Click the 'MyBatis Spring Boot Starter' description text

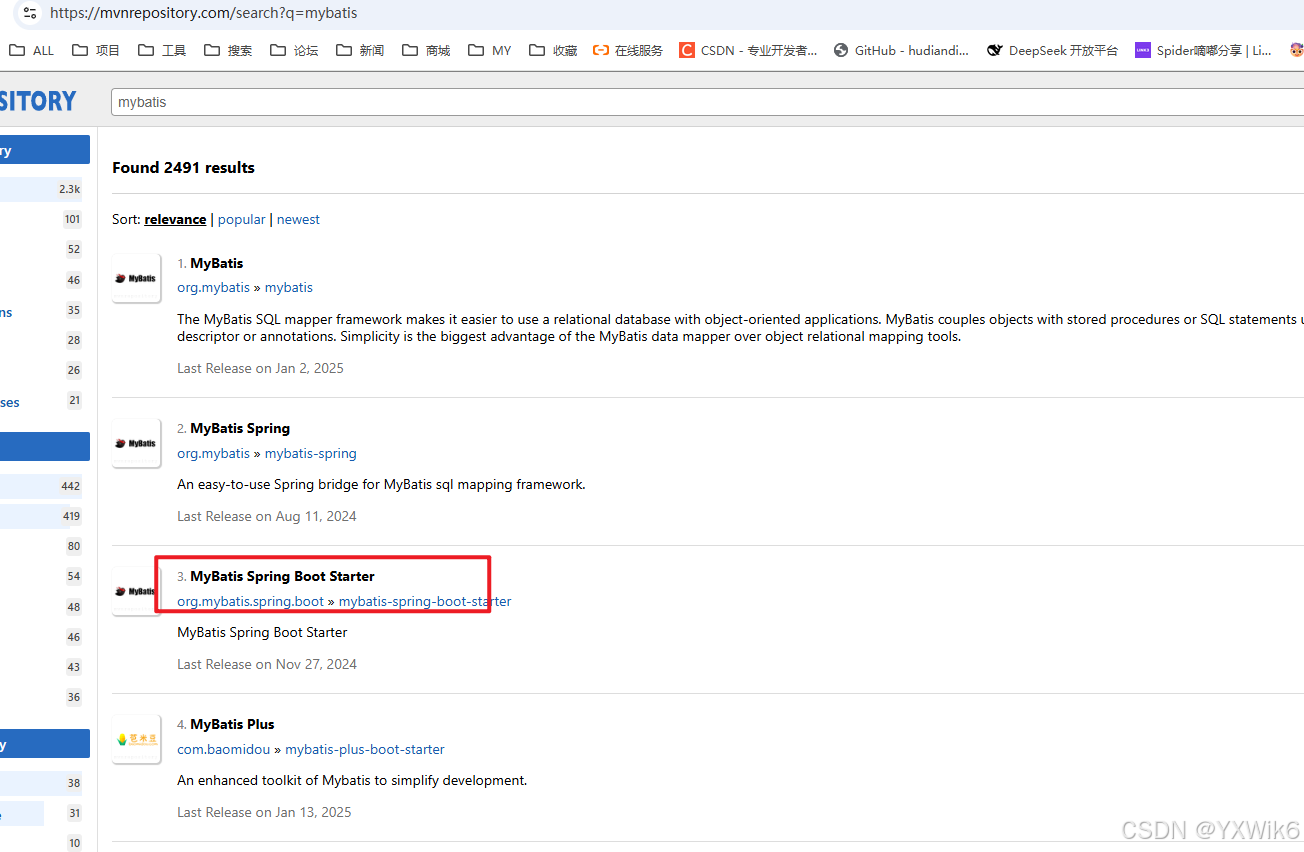pos(262,632)
